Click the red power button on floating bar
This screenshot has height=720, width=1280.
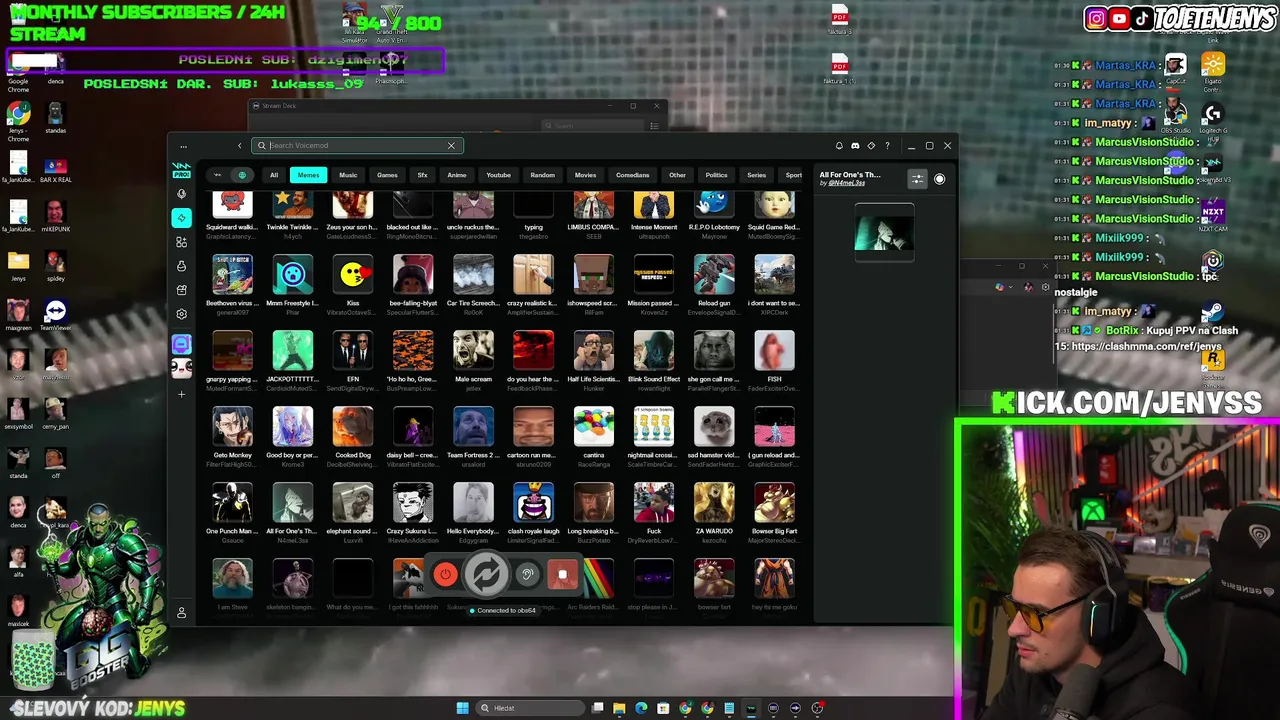click(x=445, y=574)
